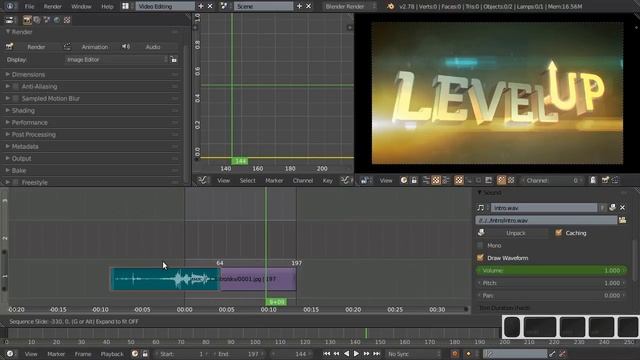The width and height of the screenshot is (640, 360).
Task: Jump to the first frame
Action: 327,354
